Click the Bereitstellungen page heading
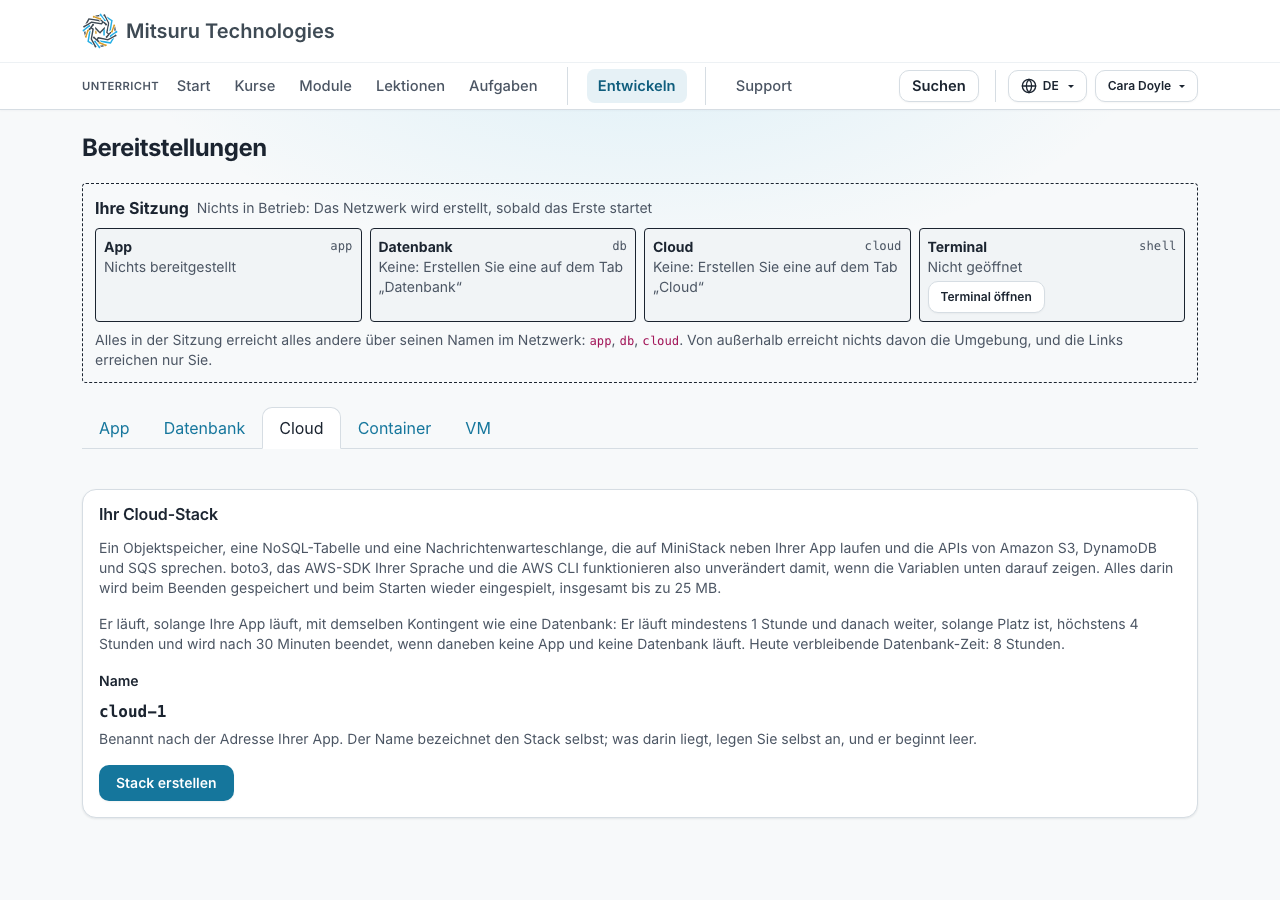Image resolution: width=1280 pixels, height=900 pixels. [174, 148]
